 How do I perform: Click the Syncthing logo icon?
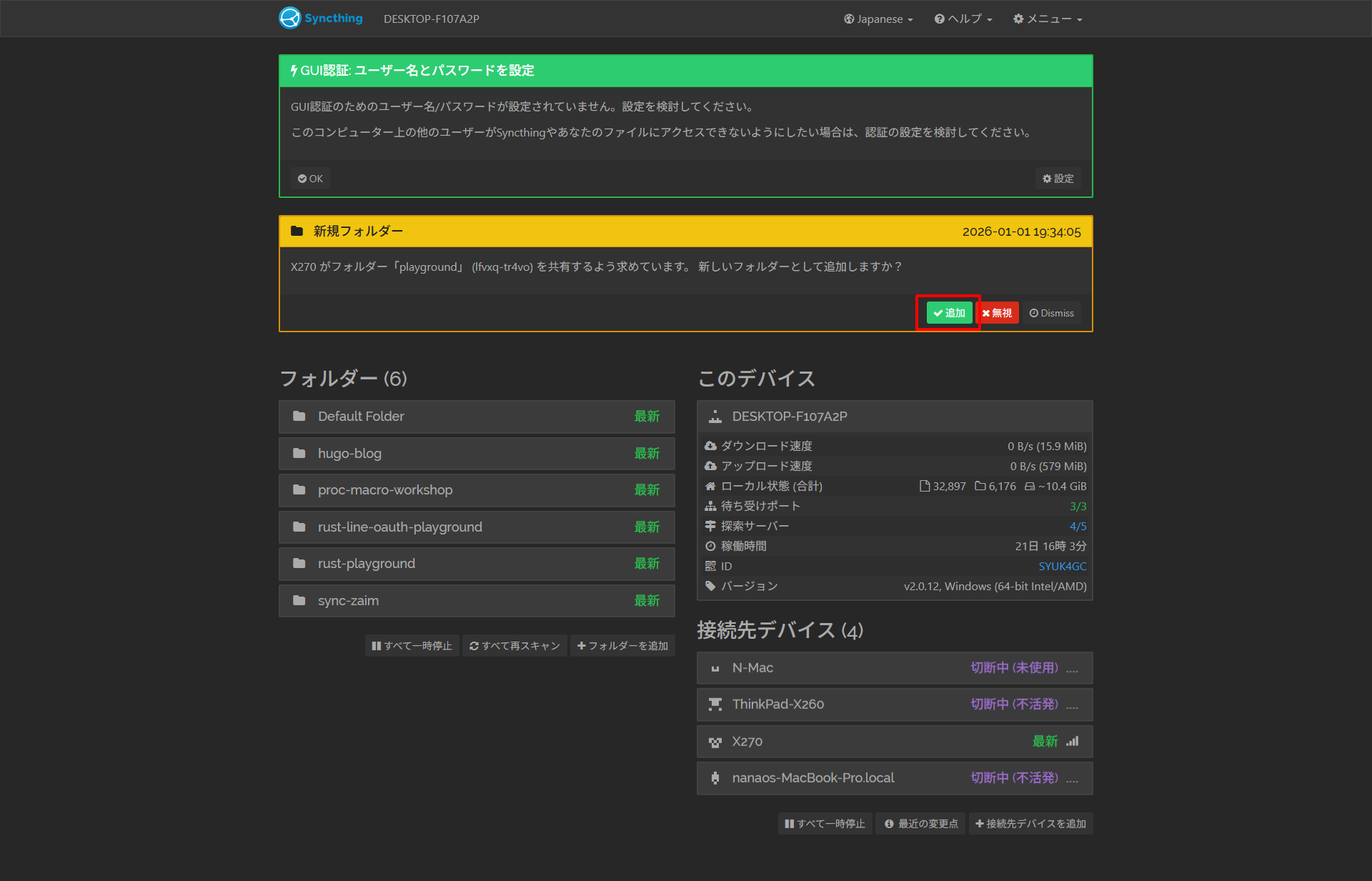(290, 18)
